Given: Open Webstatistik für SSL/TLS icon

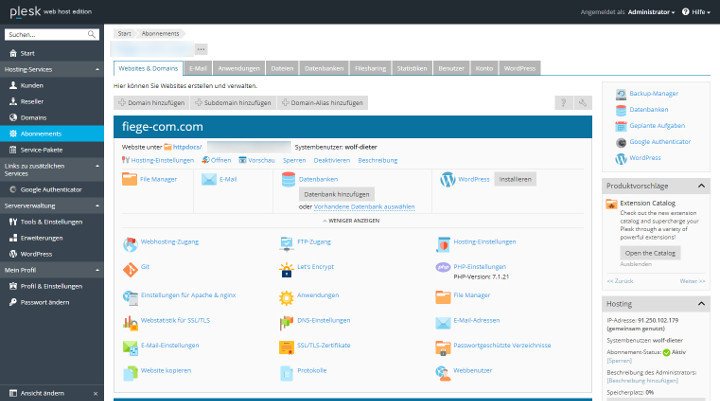Looking at the screenshot, I should (130, 323).
